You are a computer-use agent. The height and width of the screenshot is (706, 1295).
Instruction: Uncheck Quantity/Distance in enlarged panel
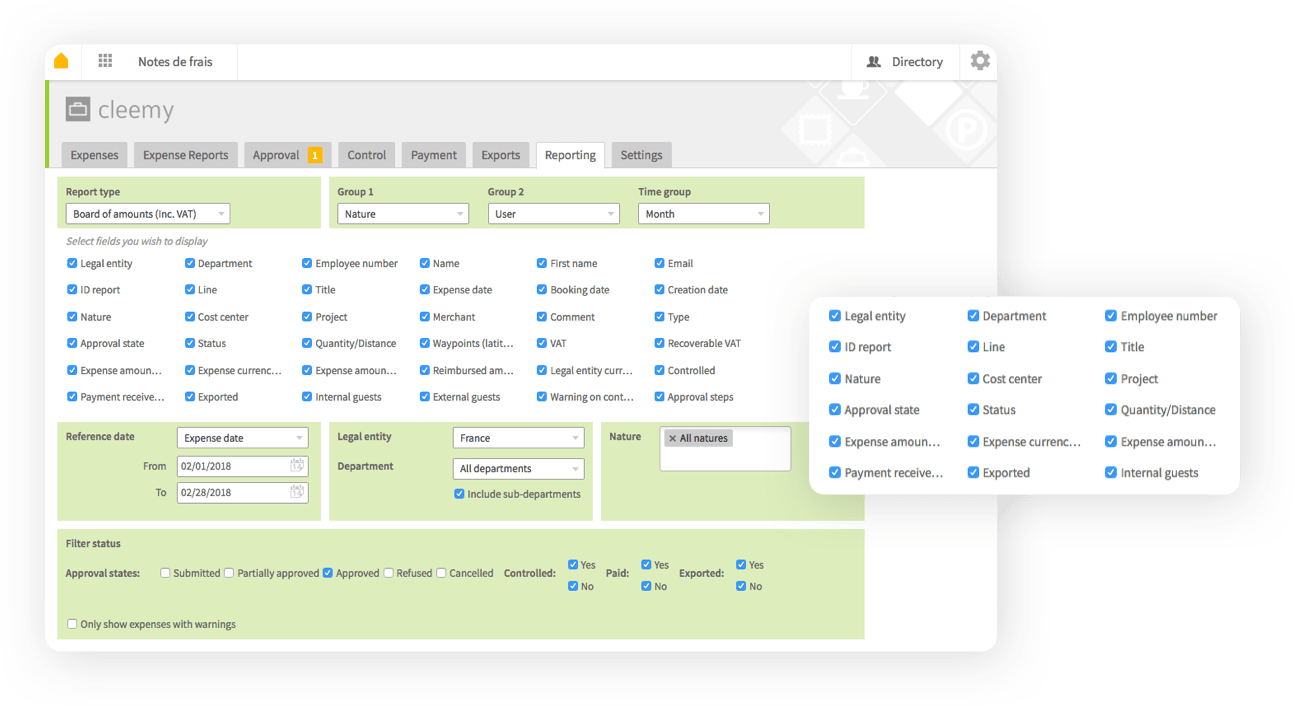tap(1111, 410)
